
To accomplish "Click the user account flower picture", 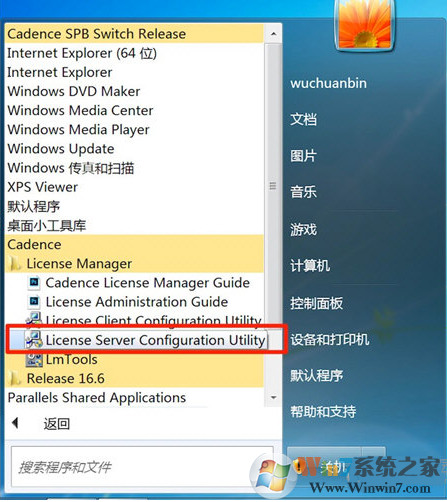I will coord(365,25).
